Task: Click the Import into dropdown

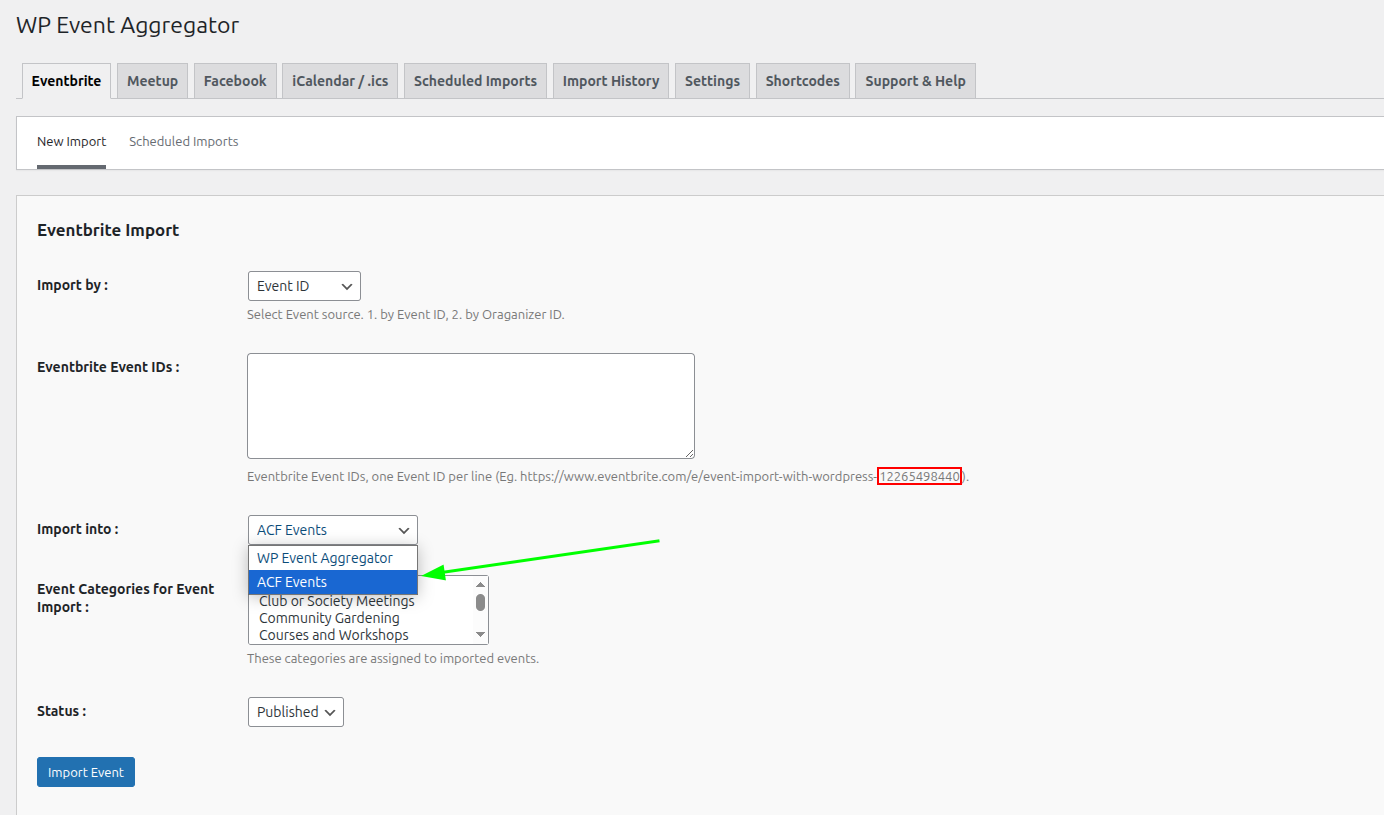Action: click(332, 530)
